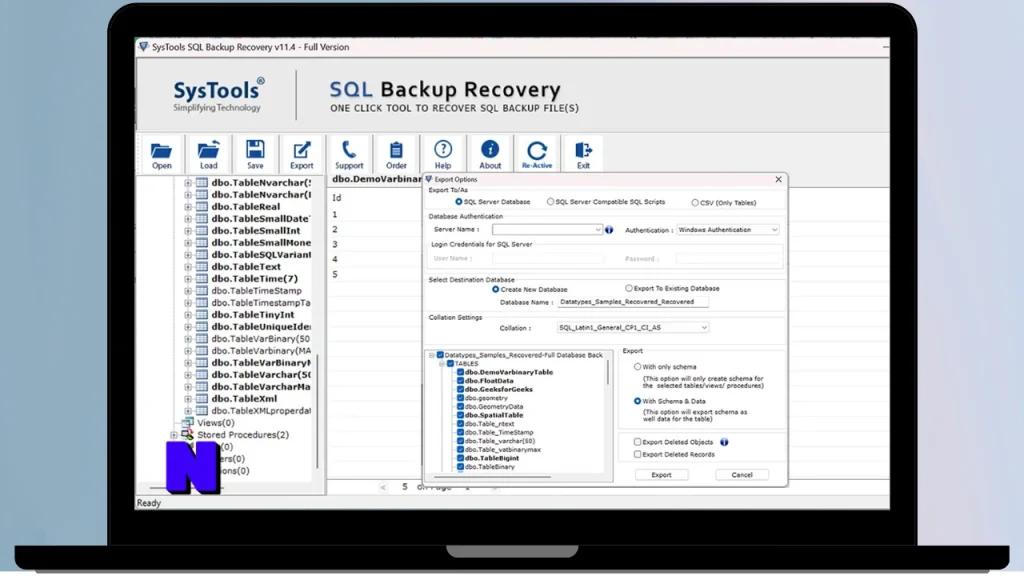This screenshot has height=576, width=1024.
Task: Open the Authentication dropdown
Action: point(775,230)
